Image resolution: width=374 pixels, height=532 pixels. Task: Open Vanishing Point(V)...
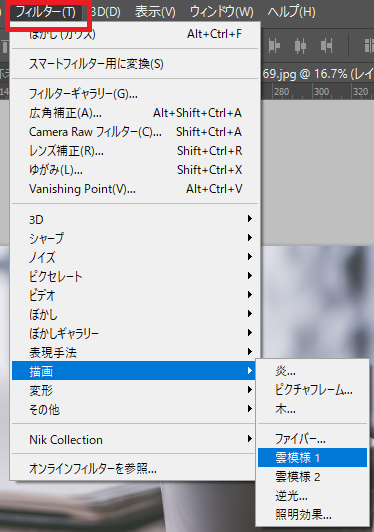click(135, 189)
